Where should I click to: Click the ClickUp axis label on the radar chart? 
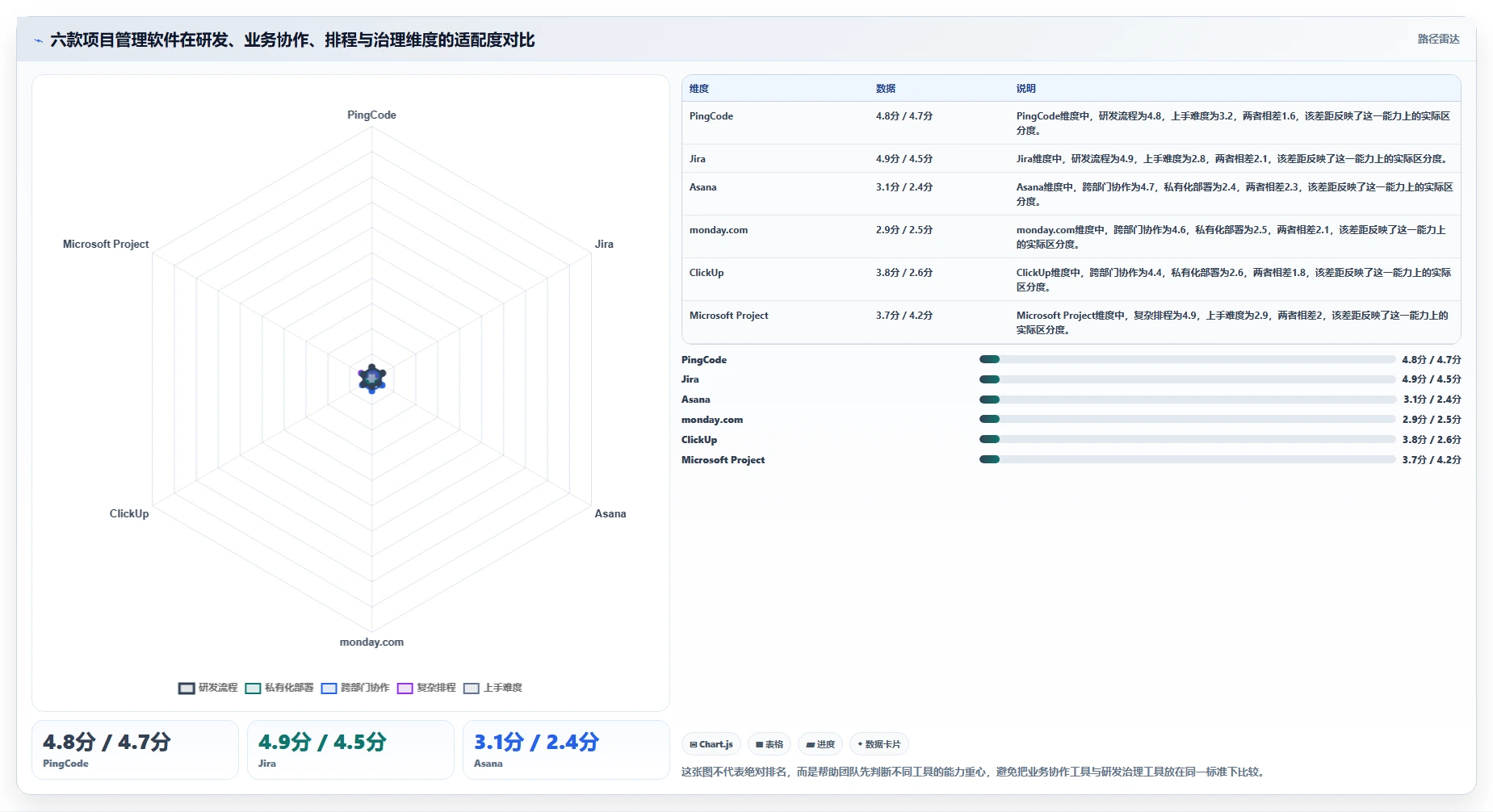pyautogui.click(x=129, y=514)
